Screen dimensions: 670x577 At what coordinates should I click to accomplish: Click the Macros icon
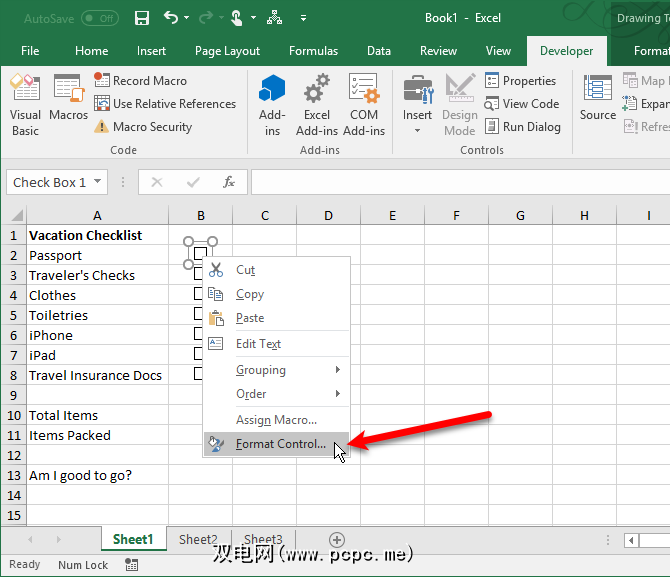click(68, 98)
